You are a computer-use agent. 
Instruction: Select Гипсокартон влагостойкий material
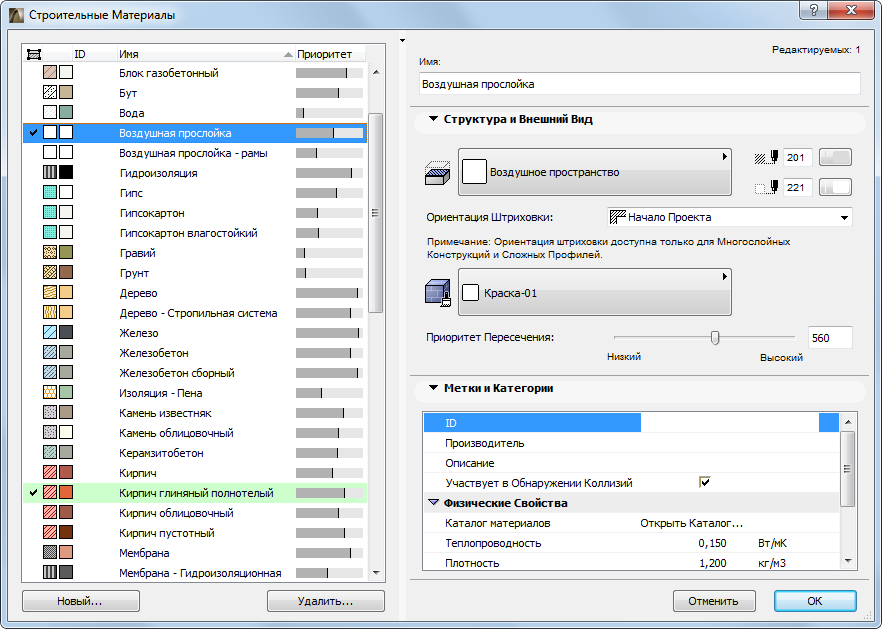click(x=195, y=232)
